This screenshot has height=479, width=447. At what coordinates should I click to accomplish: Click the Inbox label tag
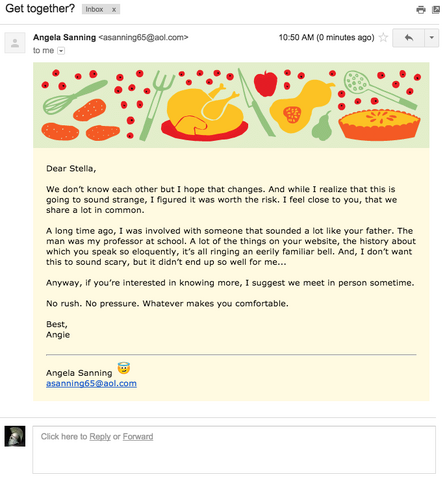coord(94,9)
